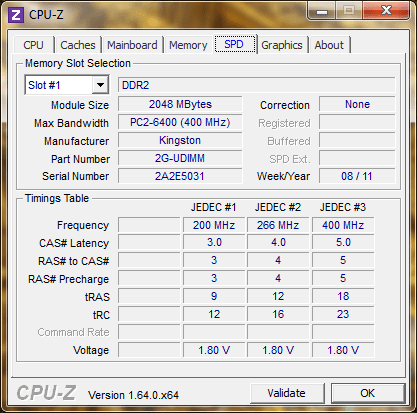The height and width of the screenshot is (413, 417).
Task: Select the Week/Year value 08 / 11
Action: [357, 176]
